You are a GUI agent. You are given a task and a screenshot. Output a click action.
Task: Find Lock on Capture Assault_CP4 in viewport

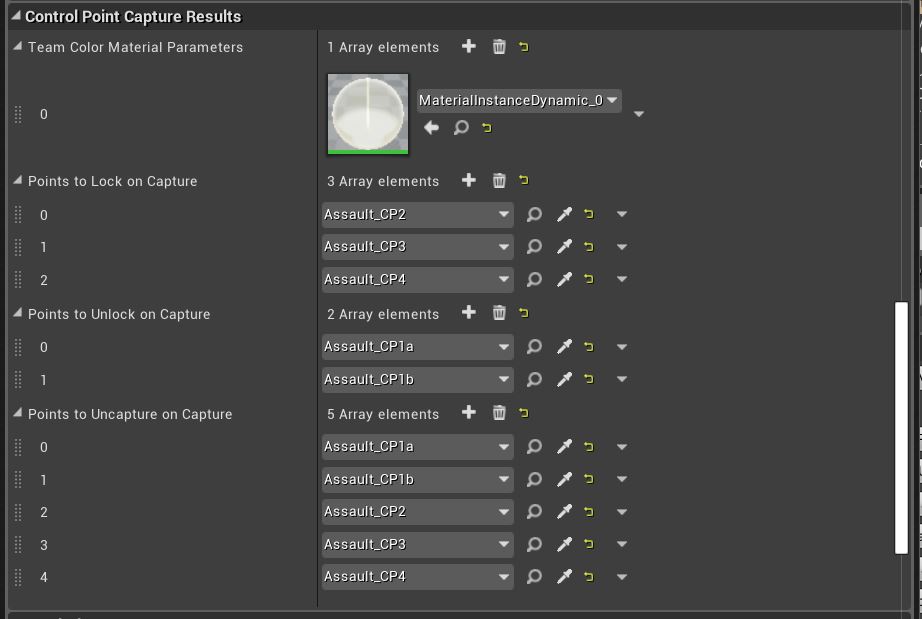click(x=534, y=279)
